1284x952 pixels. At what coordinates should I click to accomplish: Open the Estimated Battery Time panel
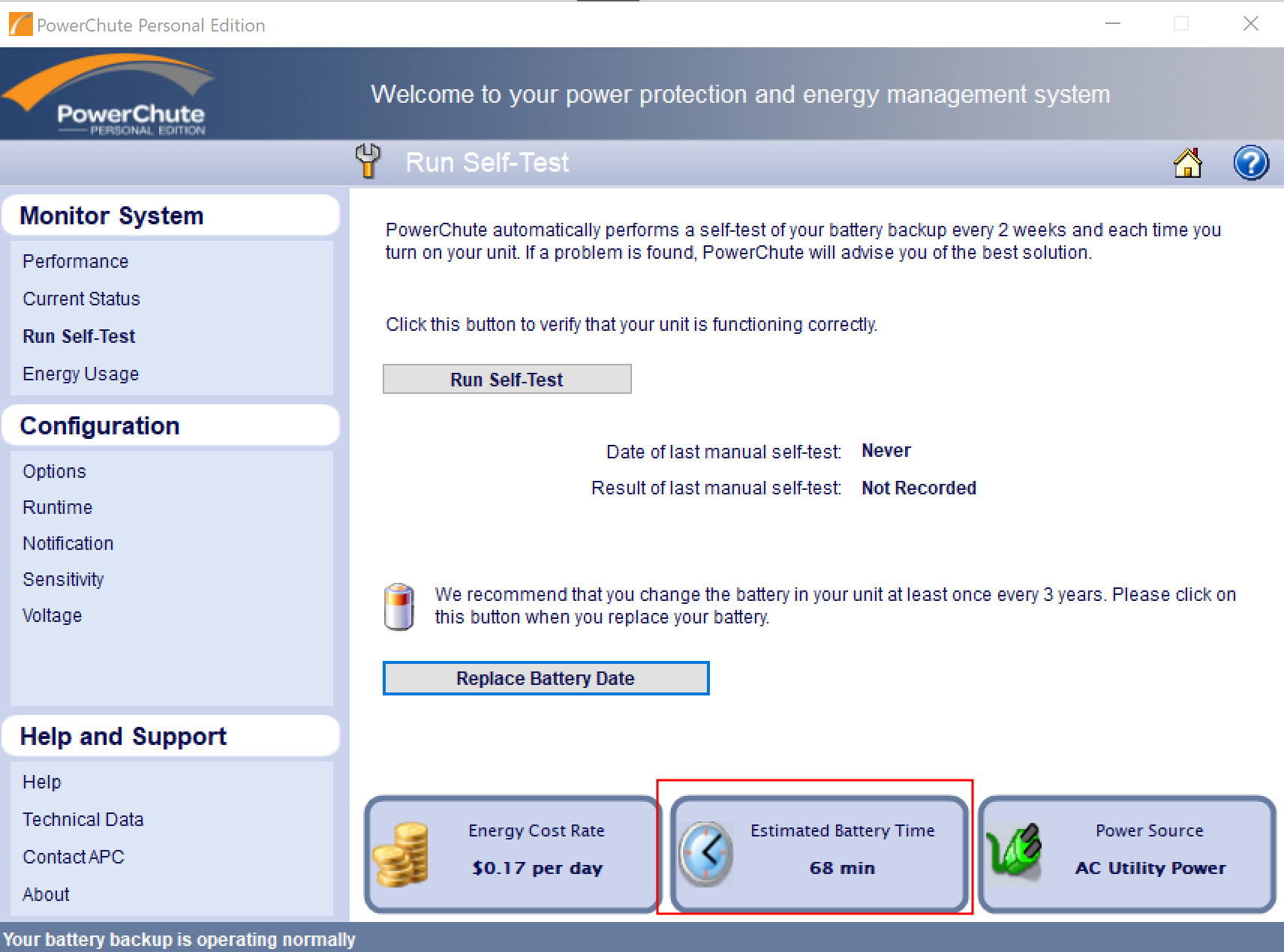coord(819,854)
